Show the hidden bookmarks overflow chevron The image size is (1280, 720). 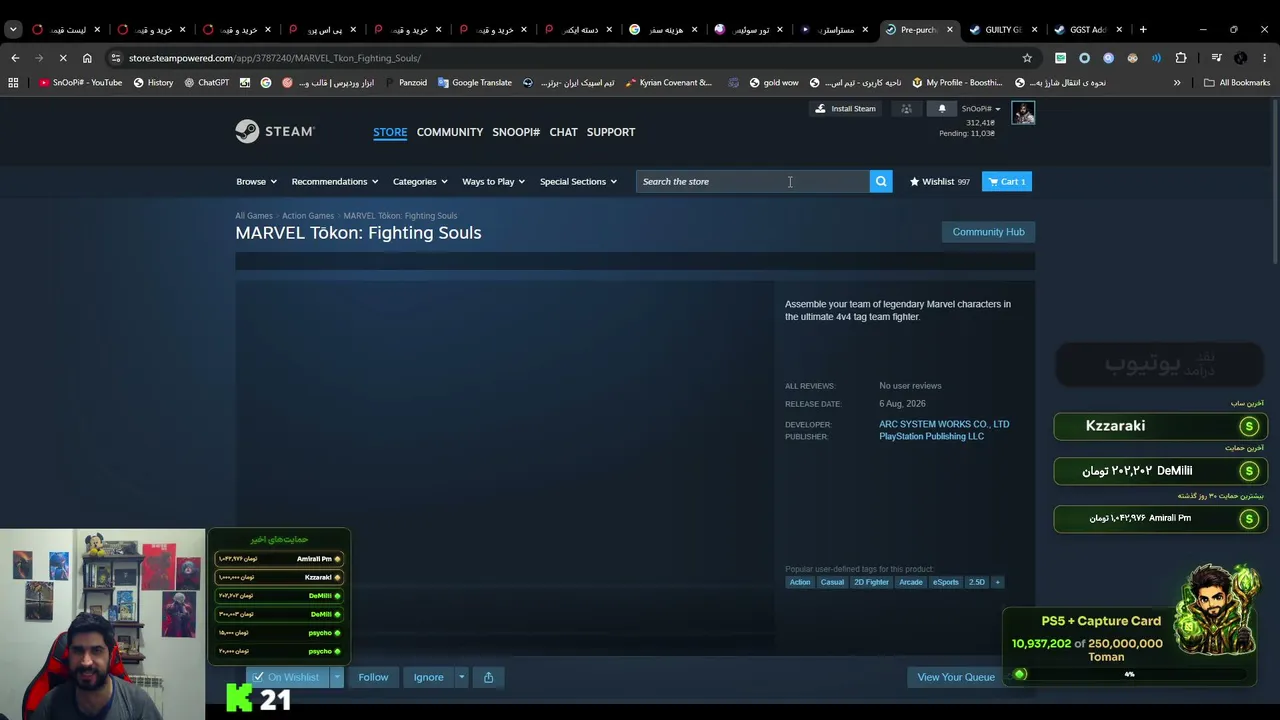point(1177,83)
